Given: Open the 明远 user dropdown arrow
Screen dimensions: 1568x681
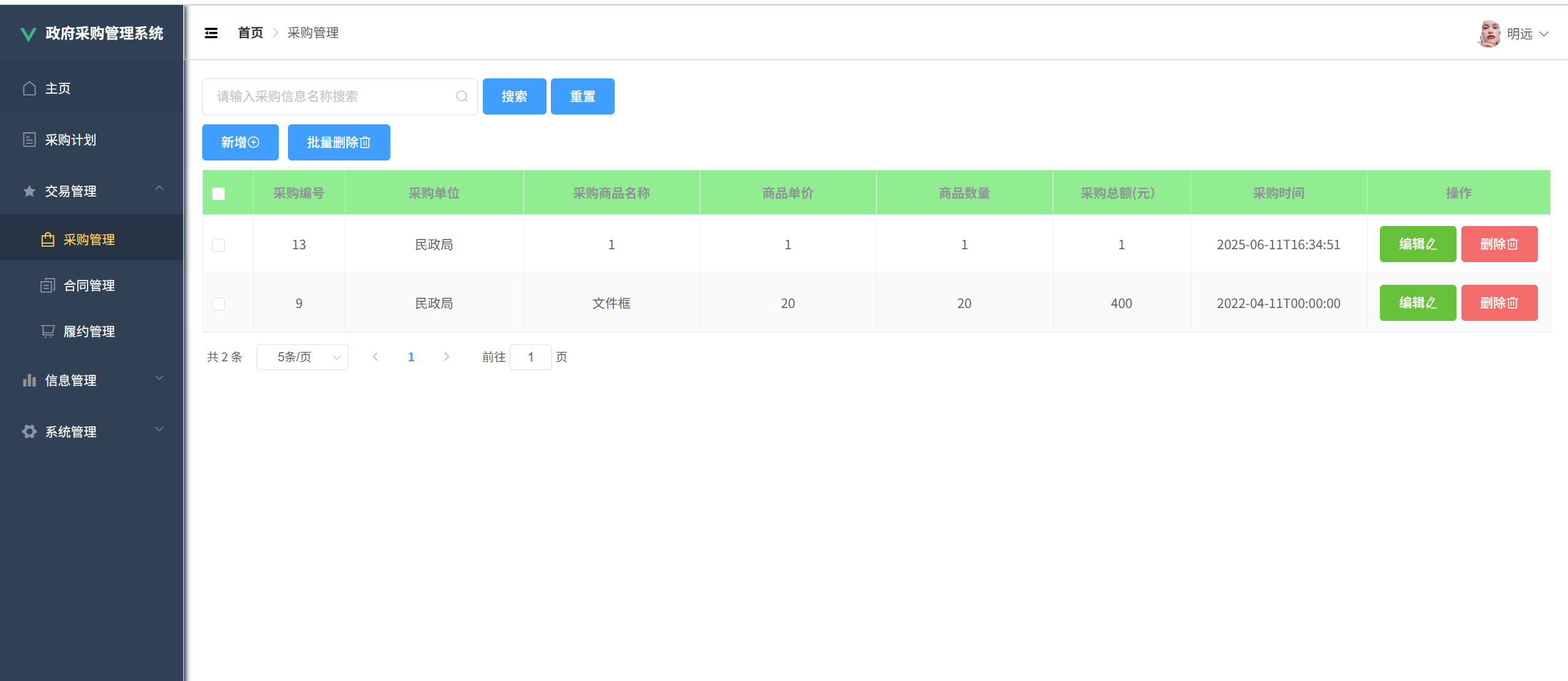Looking at the screenshot, I should point(1544,34).
